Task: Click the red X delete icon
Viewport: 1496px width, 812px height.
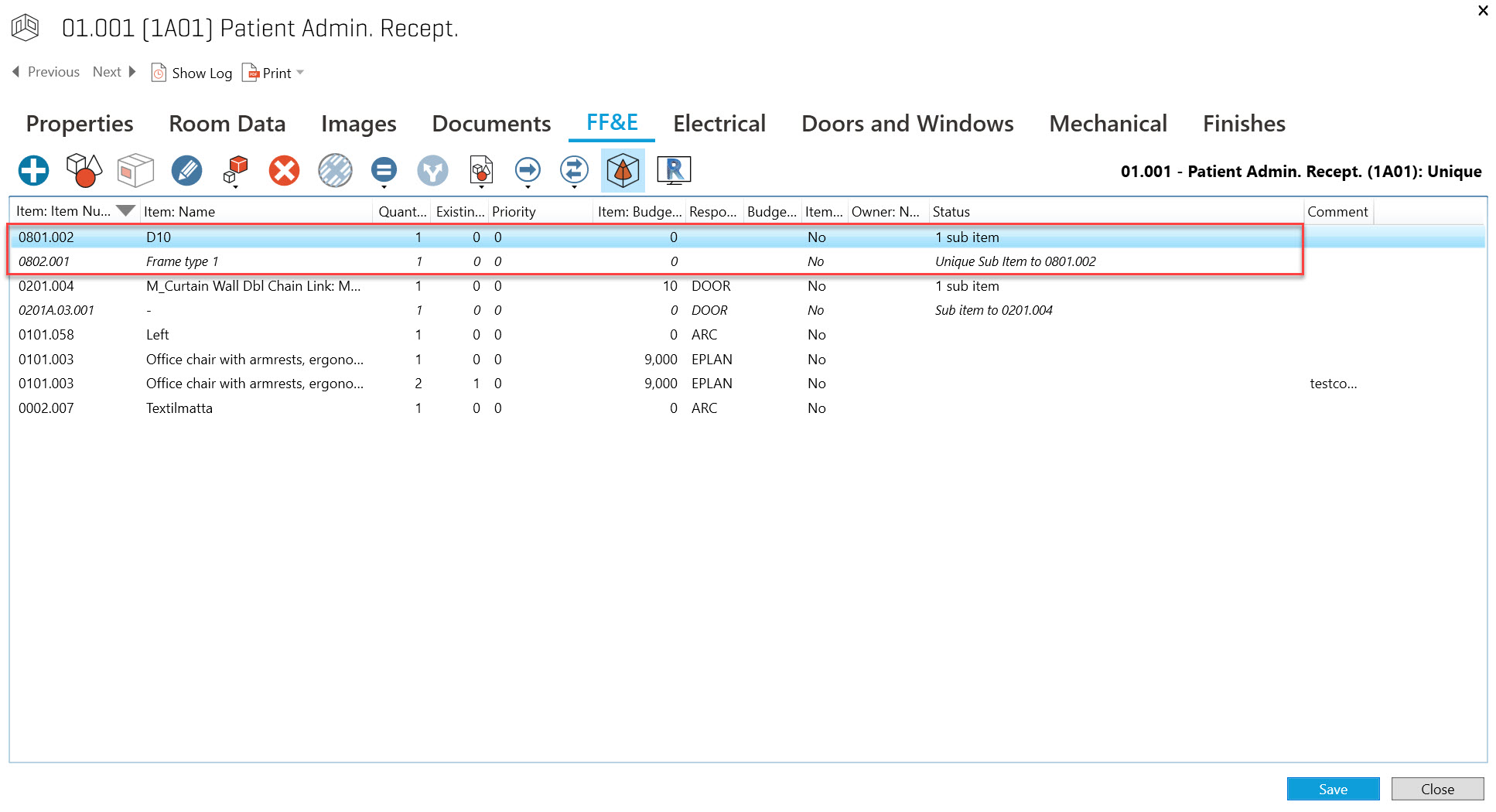Action: coord(284,171)
